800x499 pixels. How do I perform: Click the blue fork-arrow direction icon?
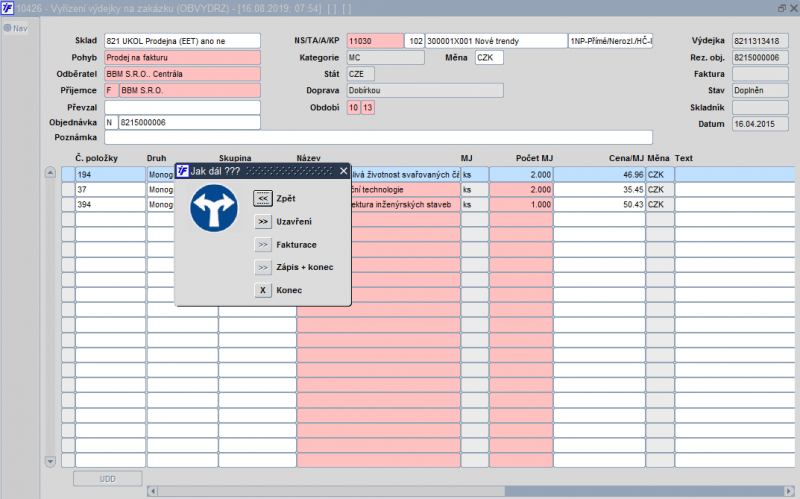[214, 208]
